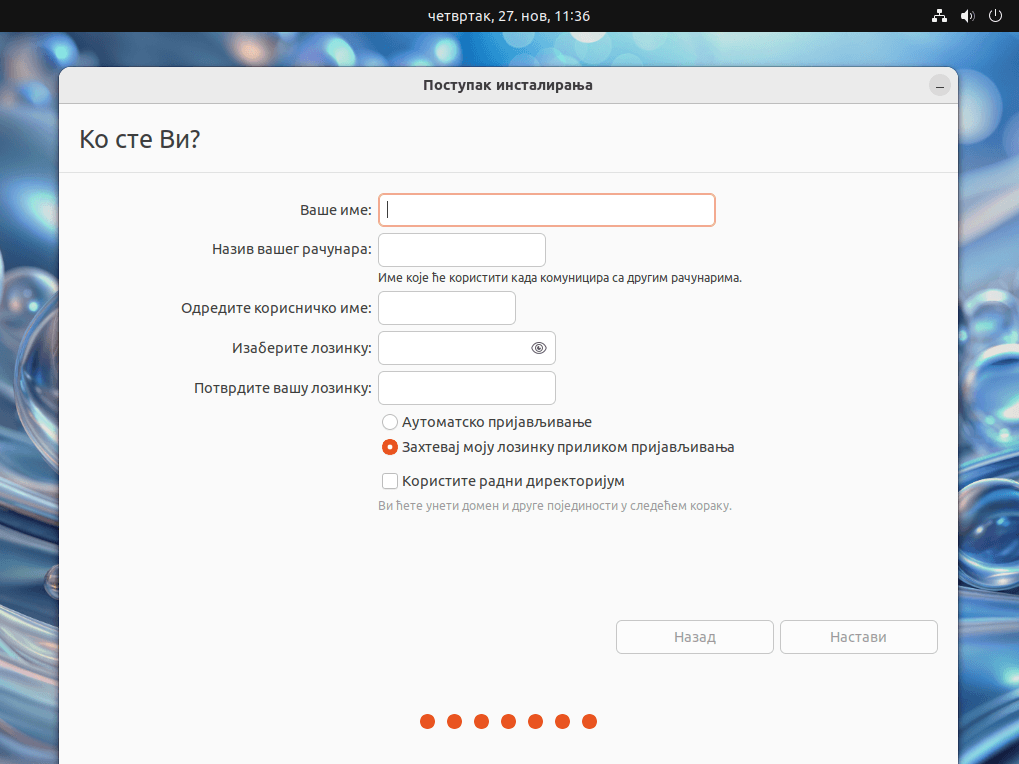Click the Ваше име text field
Viewport: 1019px width, 764px height.
pos(547,210)
